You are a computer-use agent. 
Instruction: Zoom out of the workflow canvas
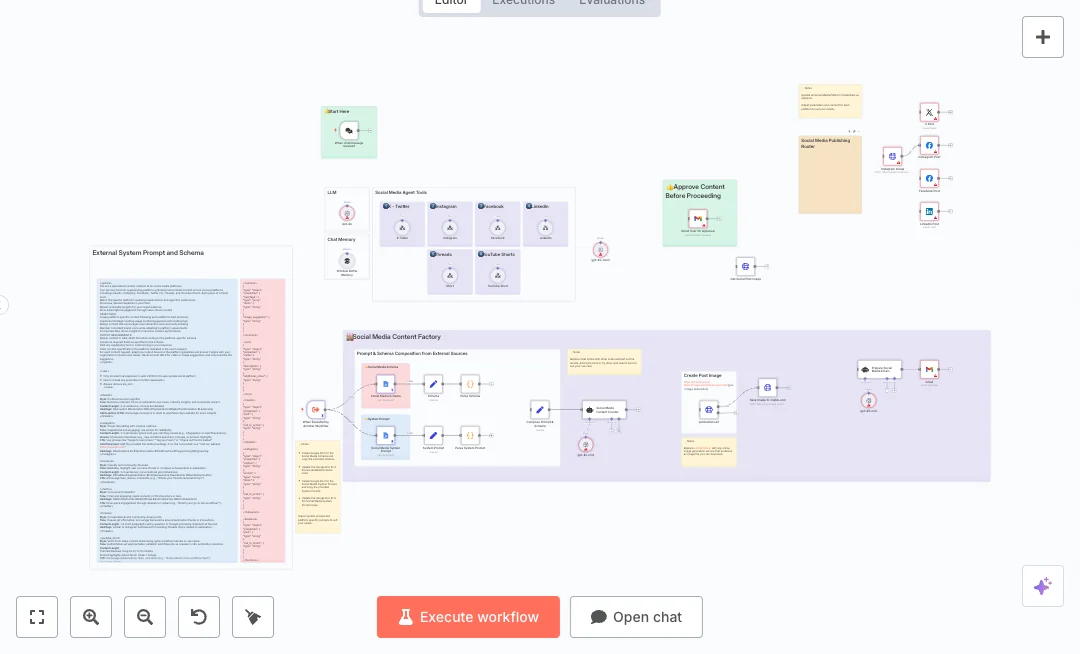pos(145,617)
